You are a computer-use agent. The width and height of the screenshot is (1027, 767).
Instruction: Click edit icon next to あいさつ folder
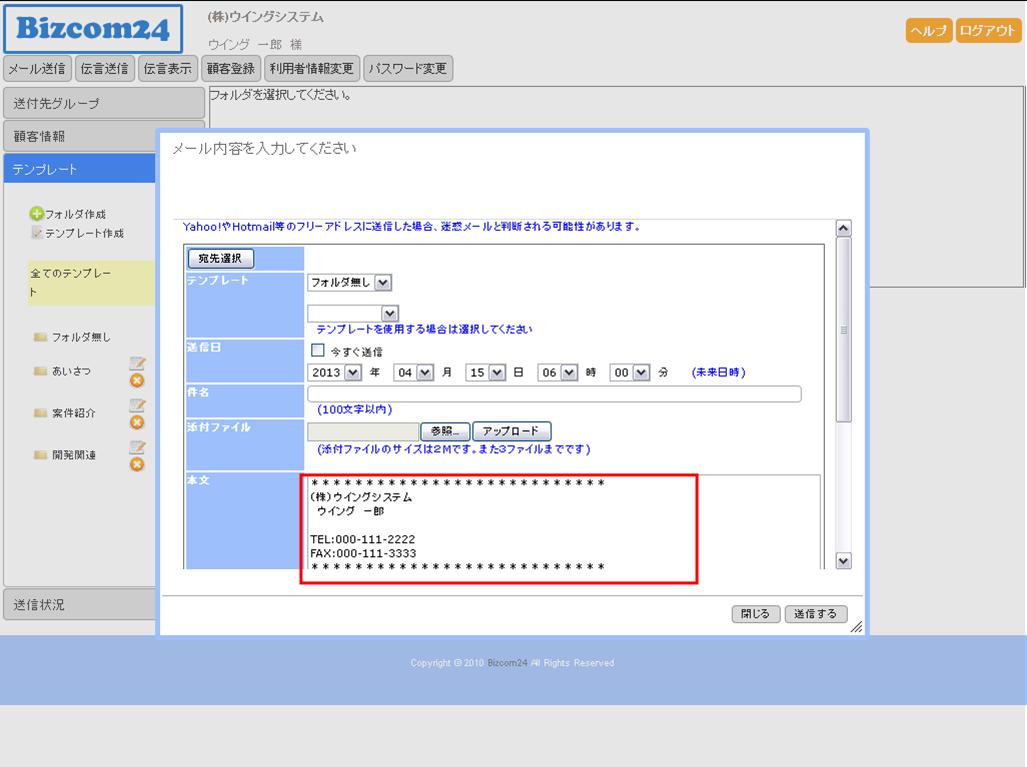tap(138, 364)
